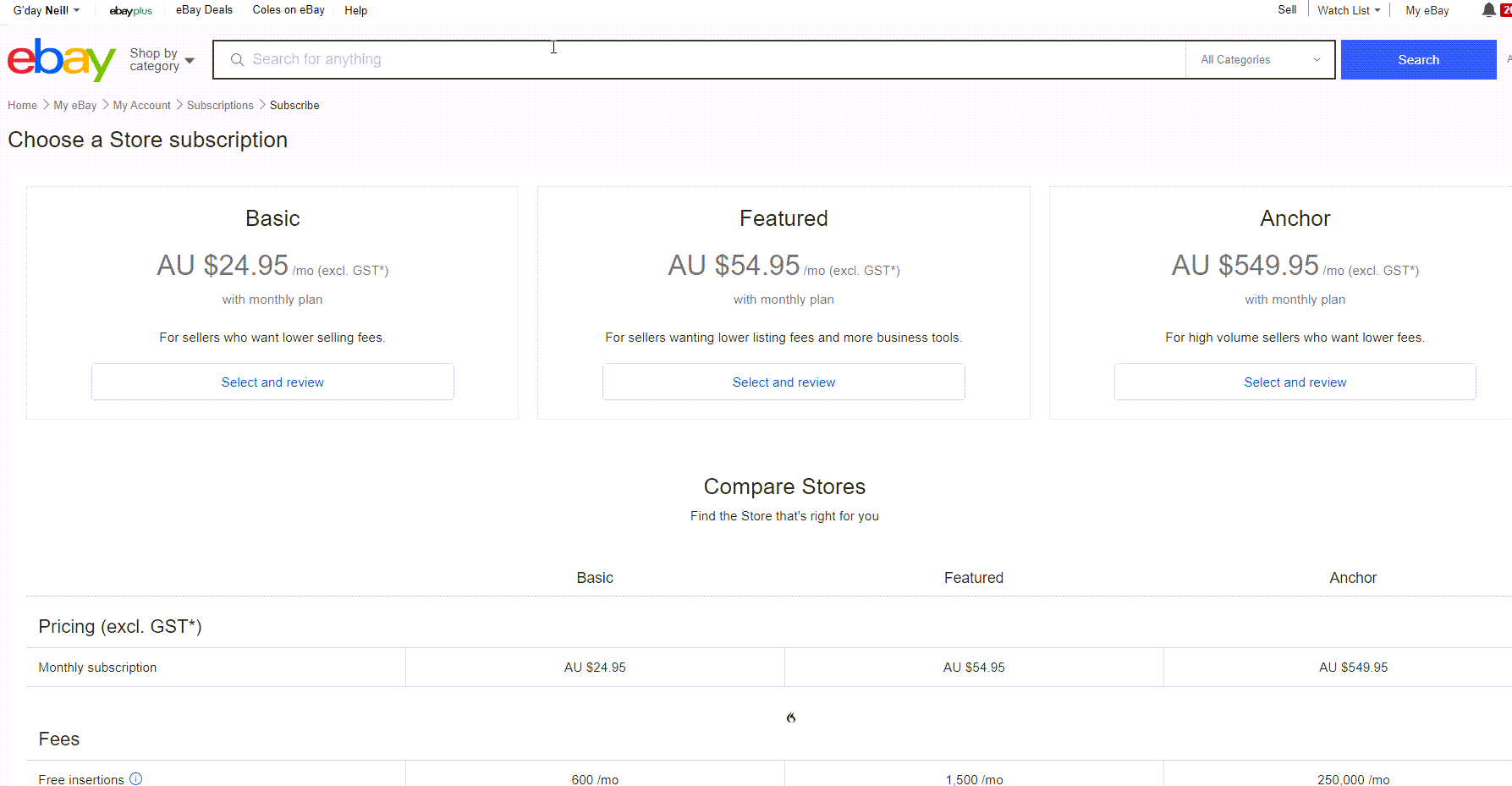Click the Anchor plan AU $549.95 price
1512x786 pixels.
1245,266
